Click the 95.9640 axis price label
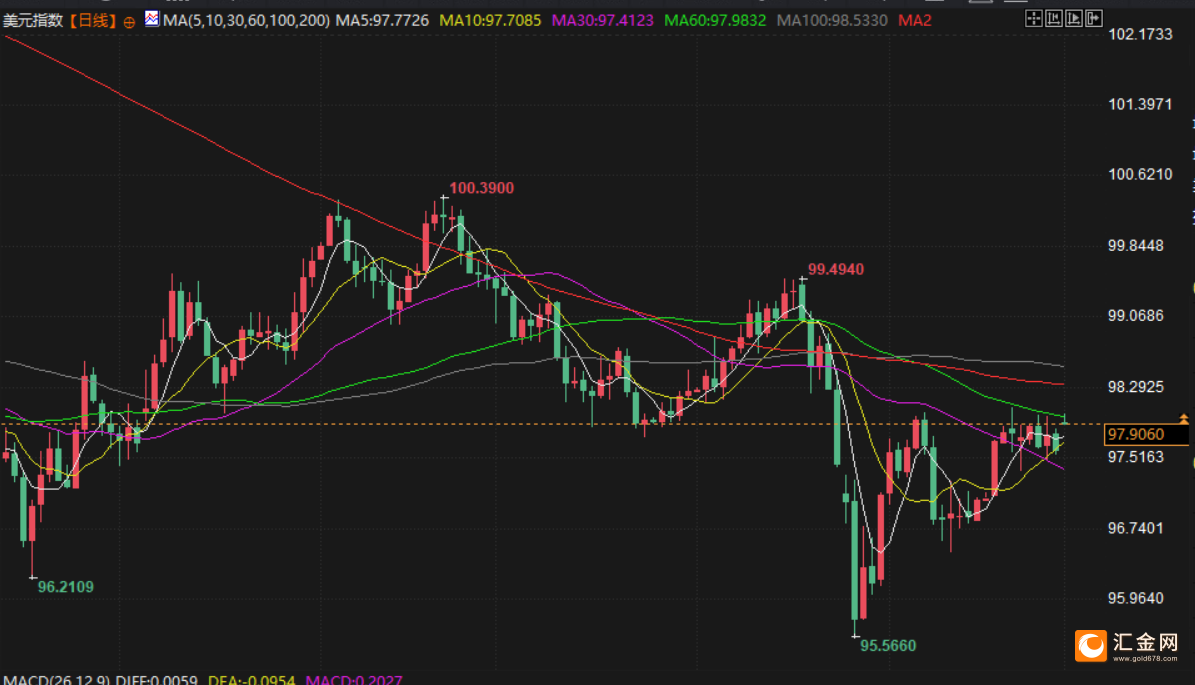The height and width of the screenshot is (685, 1195). 1136,598
